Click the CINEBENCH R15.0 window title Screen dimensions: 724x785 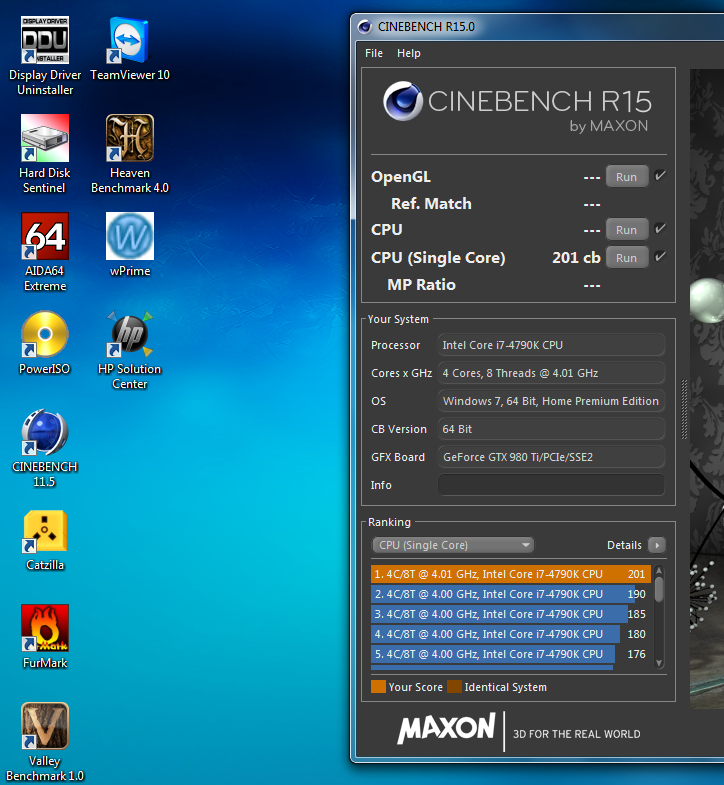[426, 27]
